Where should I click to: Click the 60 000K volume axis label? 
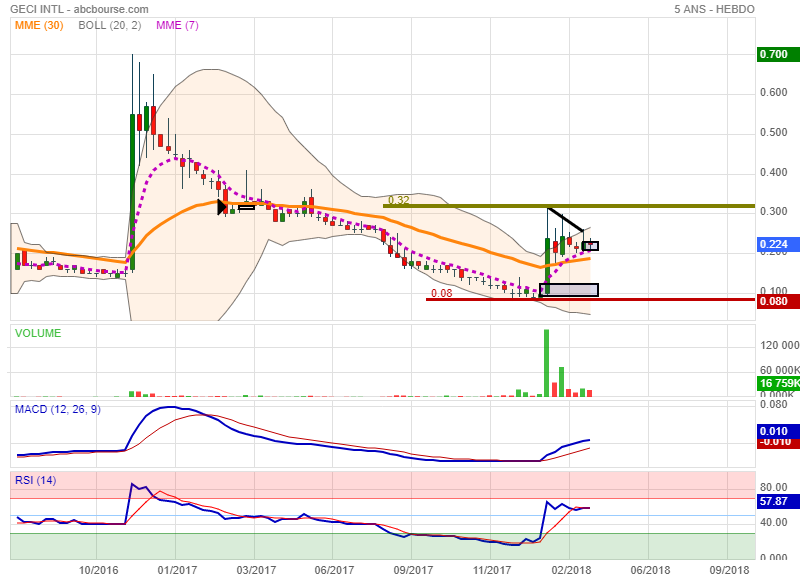coord(780,370)
